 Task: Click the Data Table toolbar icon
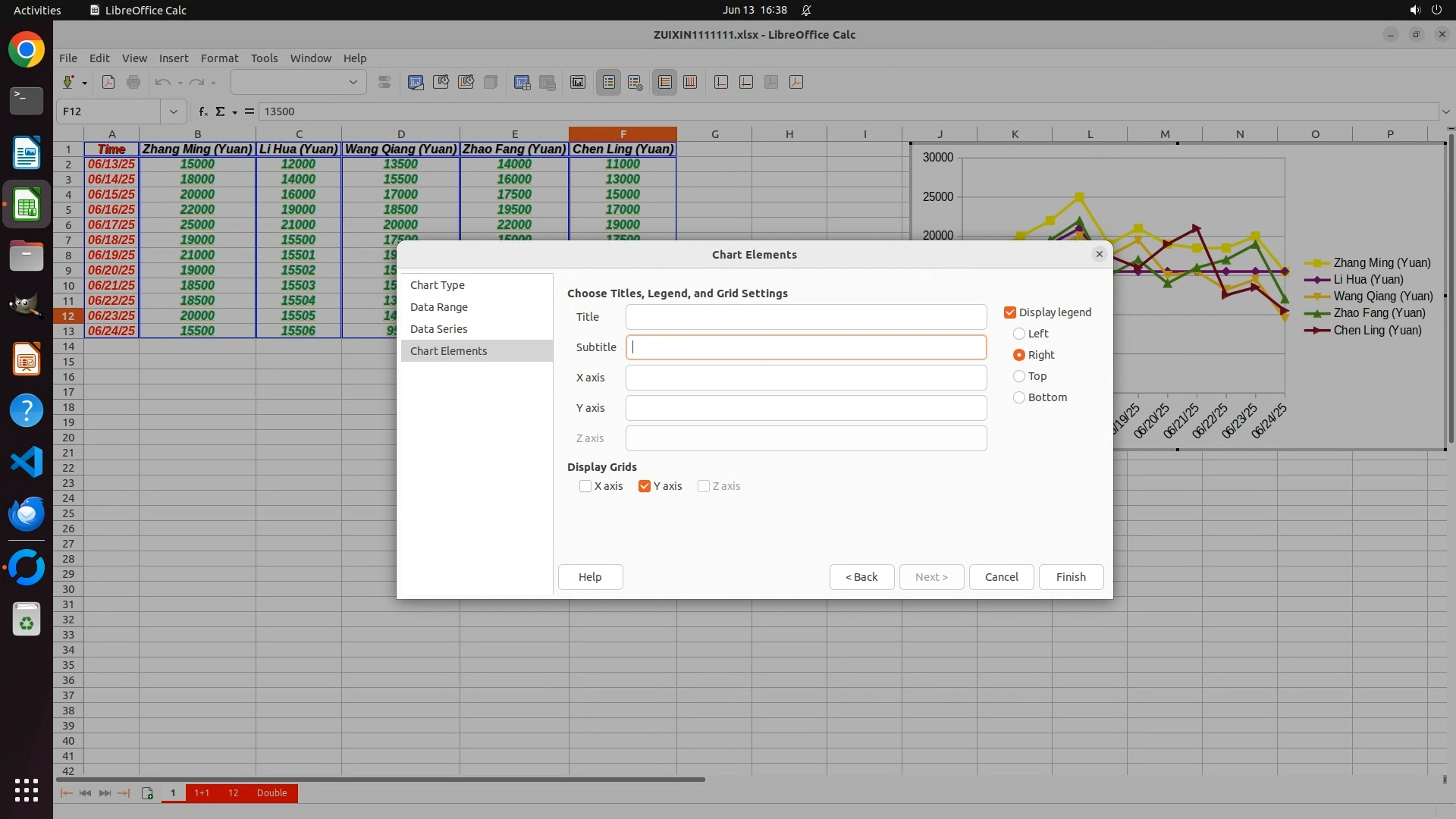tap(547, 83)
